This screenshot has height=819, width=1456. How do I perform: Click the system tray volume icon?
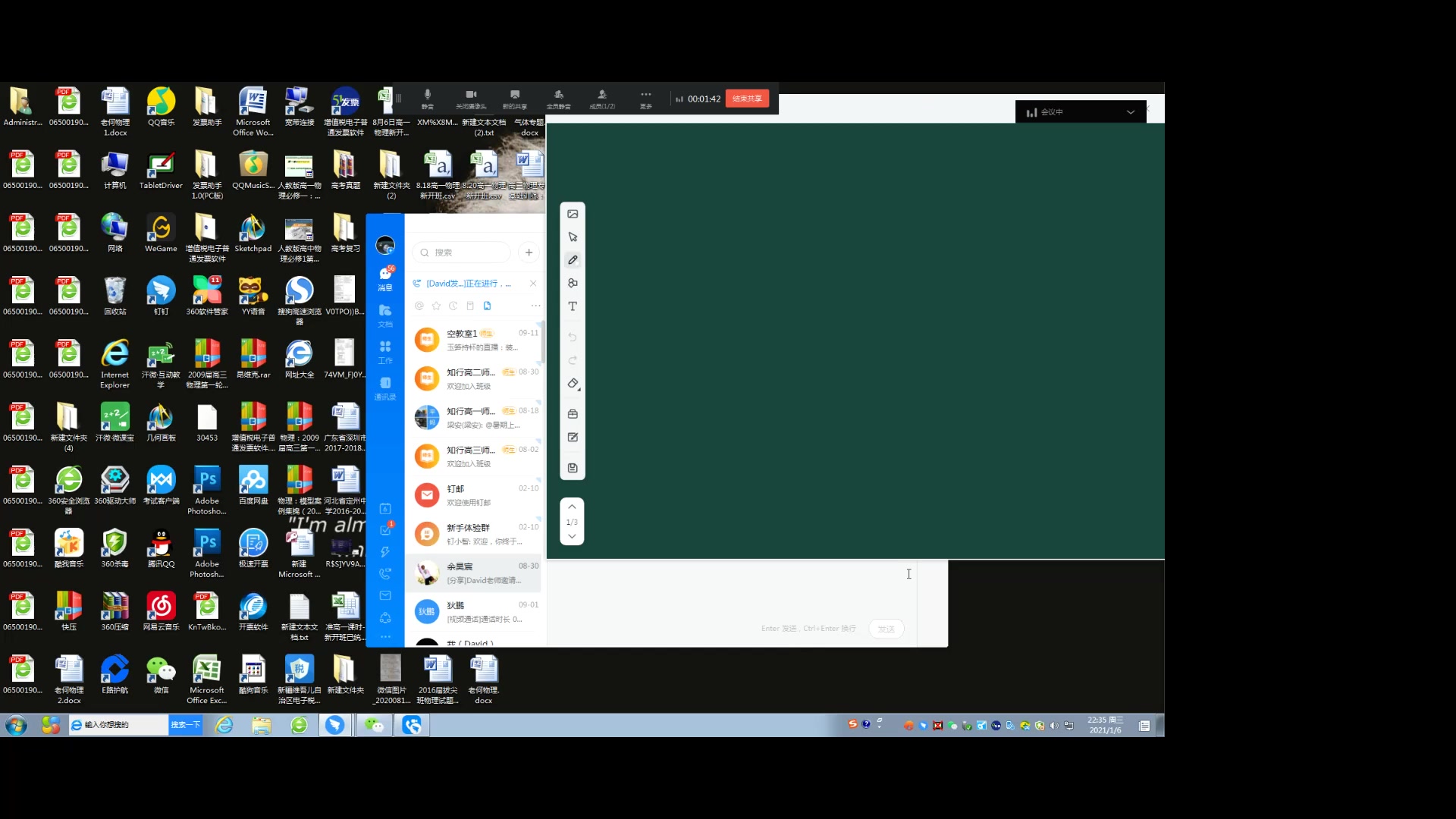click(x=1054, y=726)
